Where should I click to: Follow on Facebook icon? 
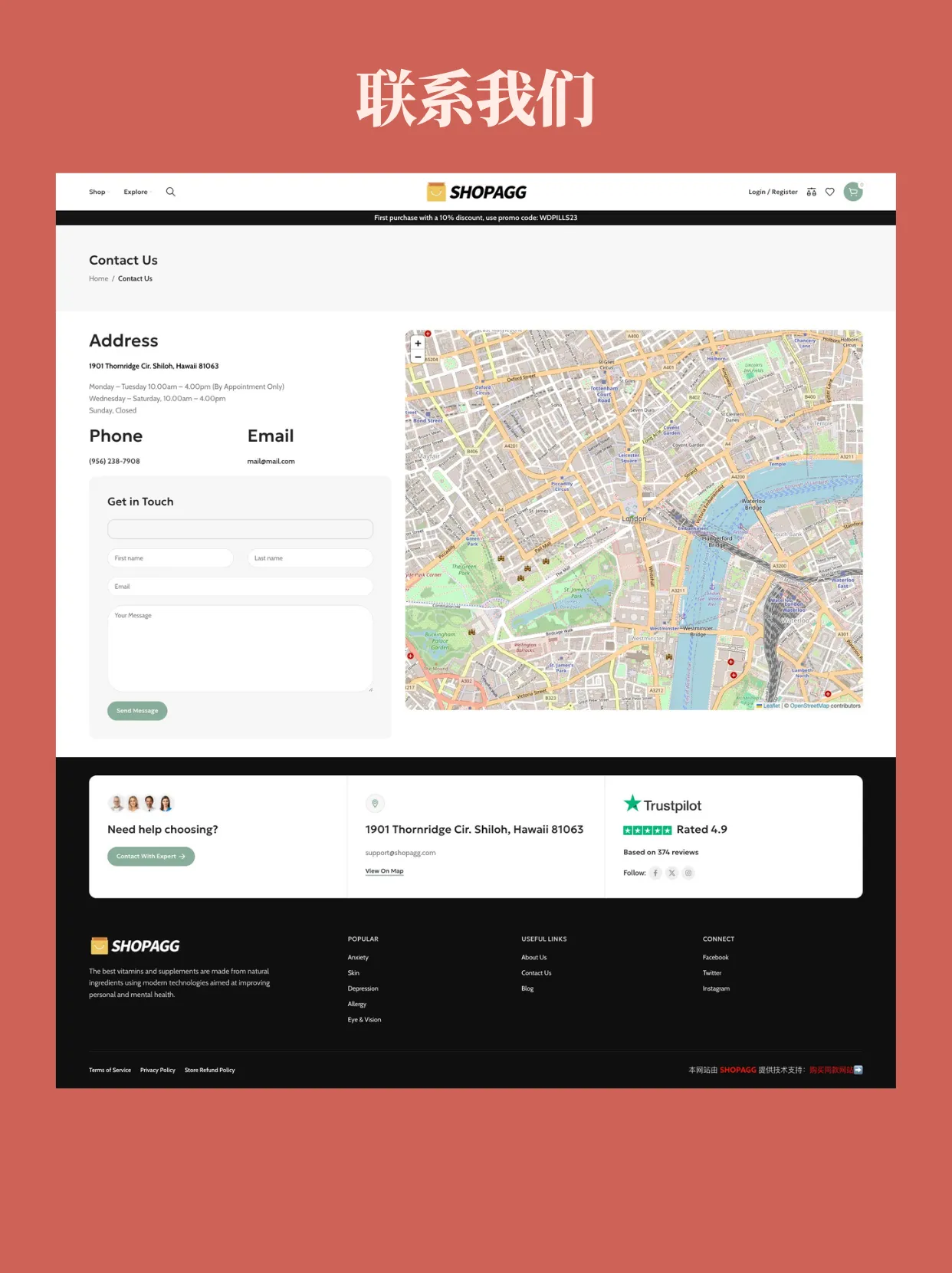coord(655,873)
